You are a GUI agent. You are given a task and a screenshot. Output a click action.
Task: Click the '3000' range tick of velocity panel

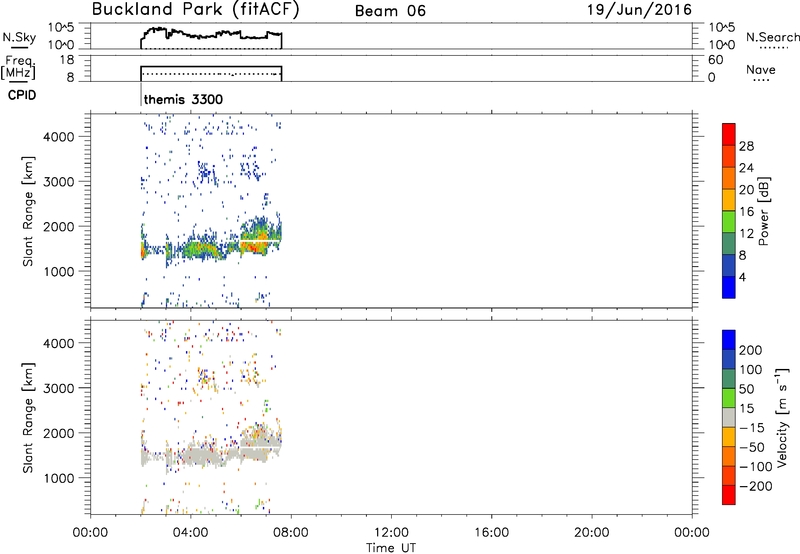[x=58, y=388]
